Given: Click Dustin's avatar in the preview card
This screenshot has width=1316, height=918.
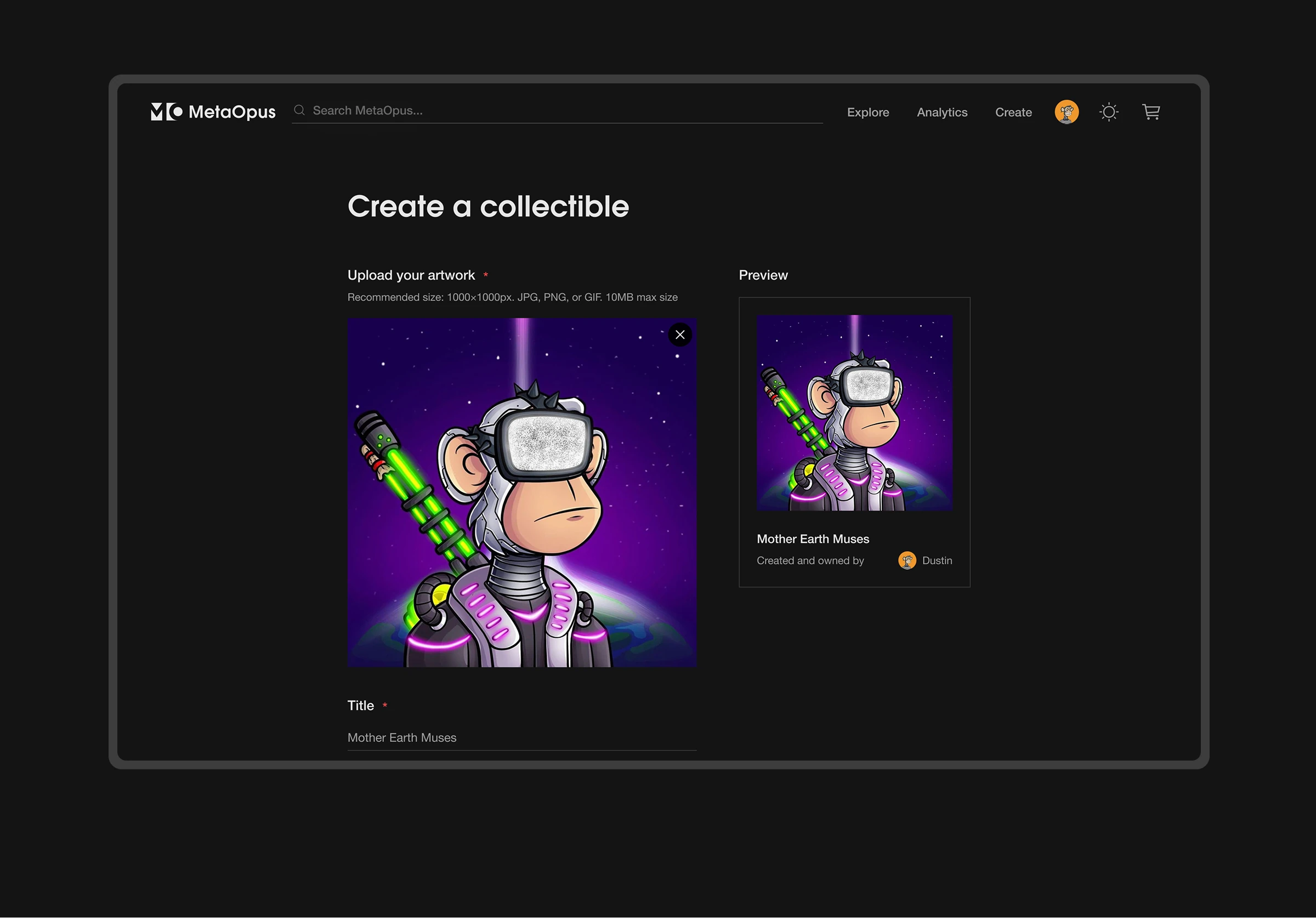Looking at the screenshot, I should coord(907,560).
